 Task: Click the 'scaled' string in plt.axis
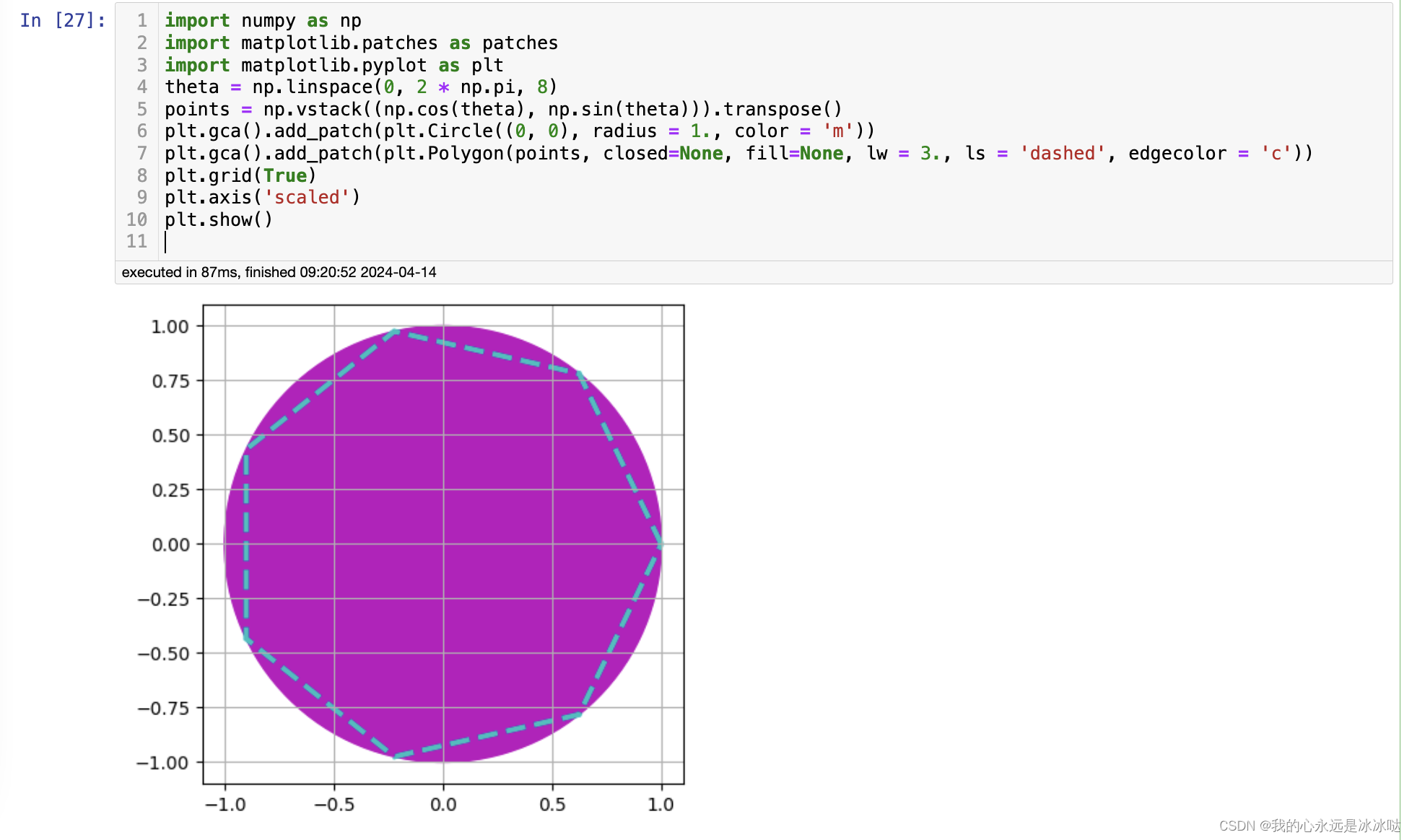pos(306,198)
